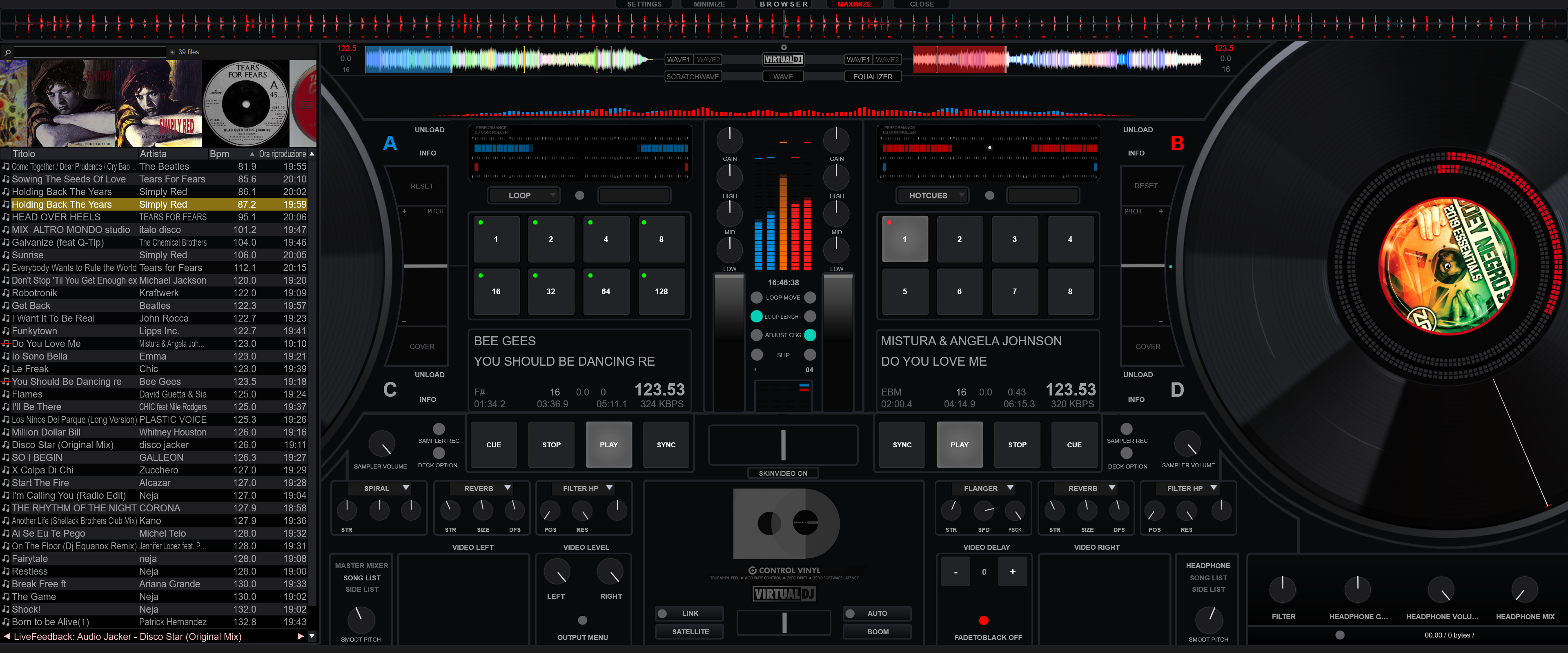Trigger hotcue pad 7 on deck B

coord(1014,291)
